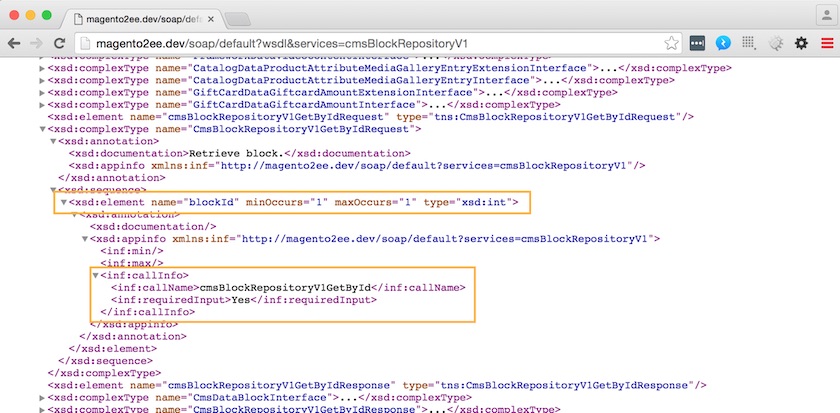Open the dark extension icon beside the star

pyautogui.click(x=697, y=43)
